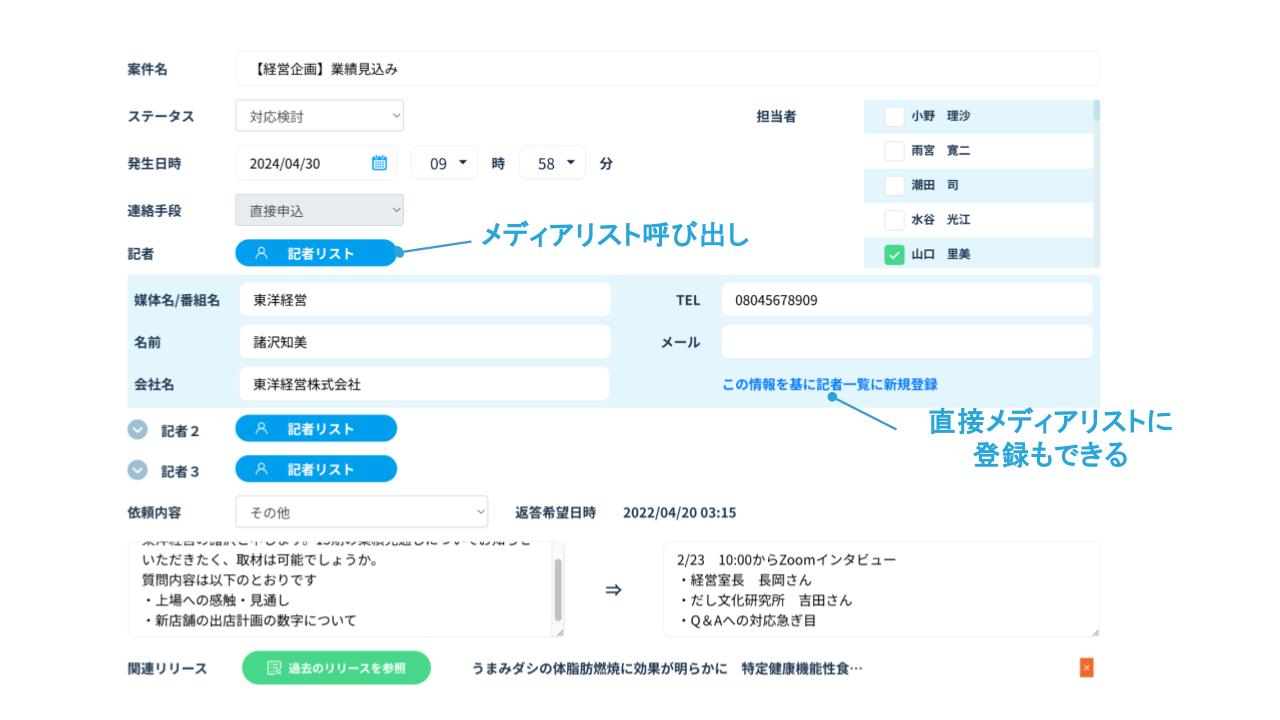Viewport: 1280px width, 720px height.
Task: Check the 小野 理沙 checkbox
Action: 894,116
